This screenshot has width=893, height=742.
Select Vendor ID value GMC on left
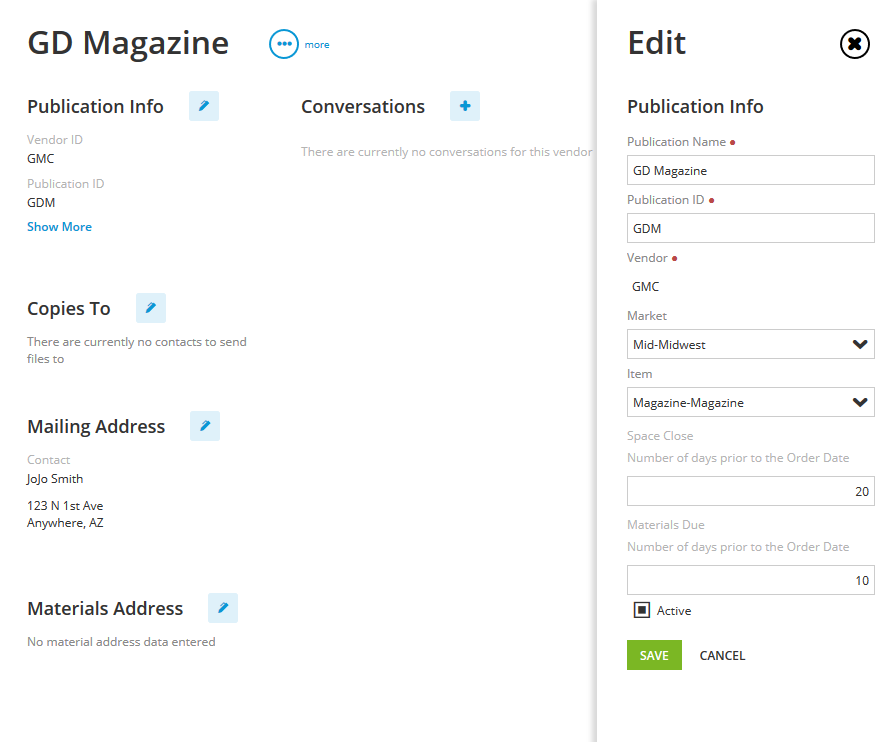pyautogui.click(x=40, y=159)
